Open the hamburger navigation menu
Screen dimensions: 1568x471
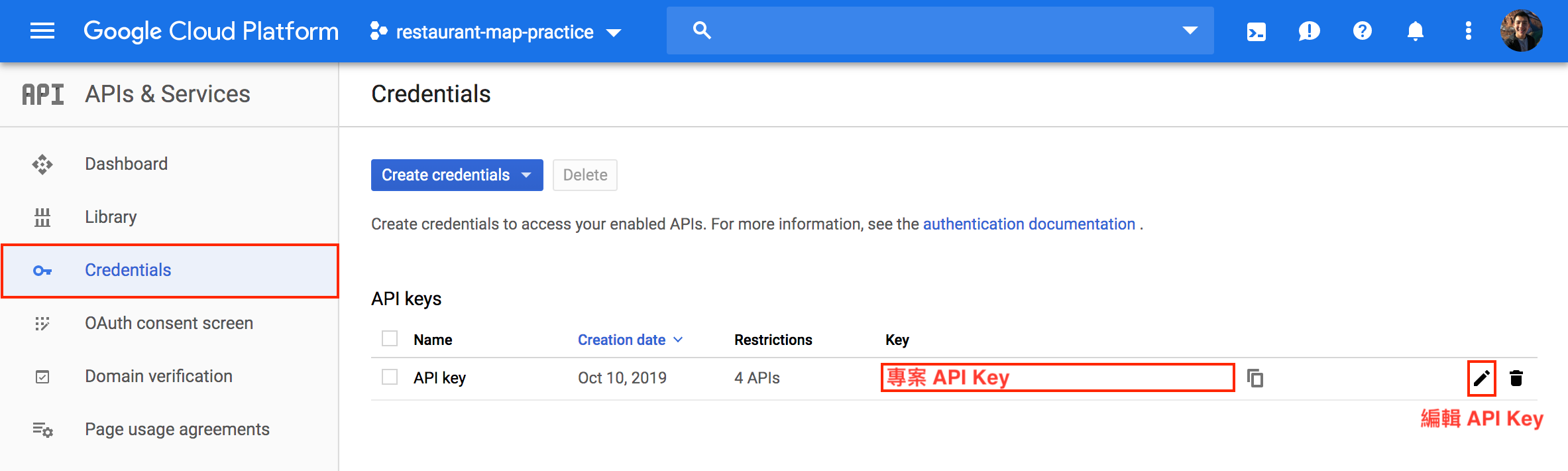click(42, 31)
